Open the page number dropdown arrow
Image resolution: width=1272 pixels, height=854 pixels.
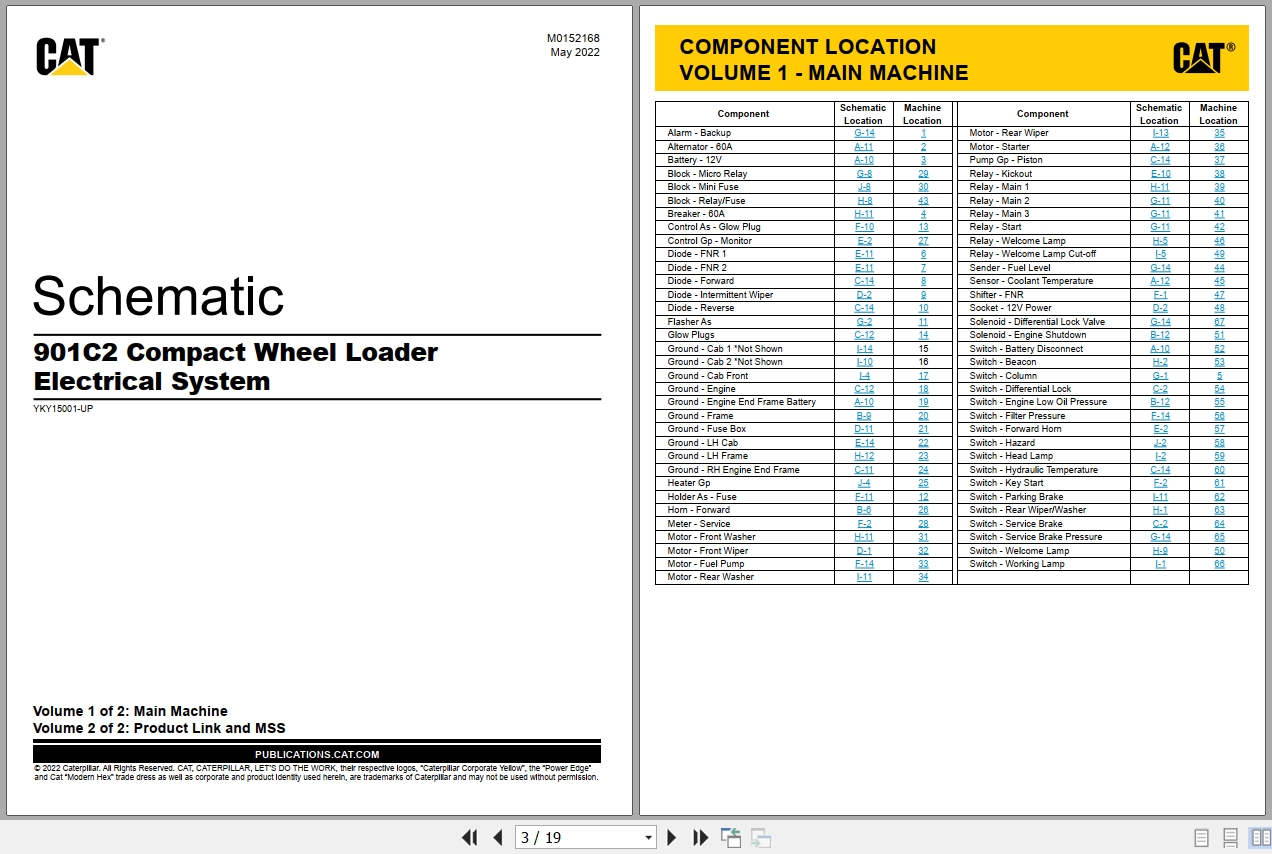tap(648, 838)
